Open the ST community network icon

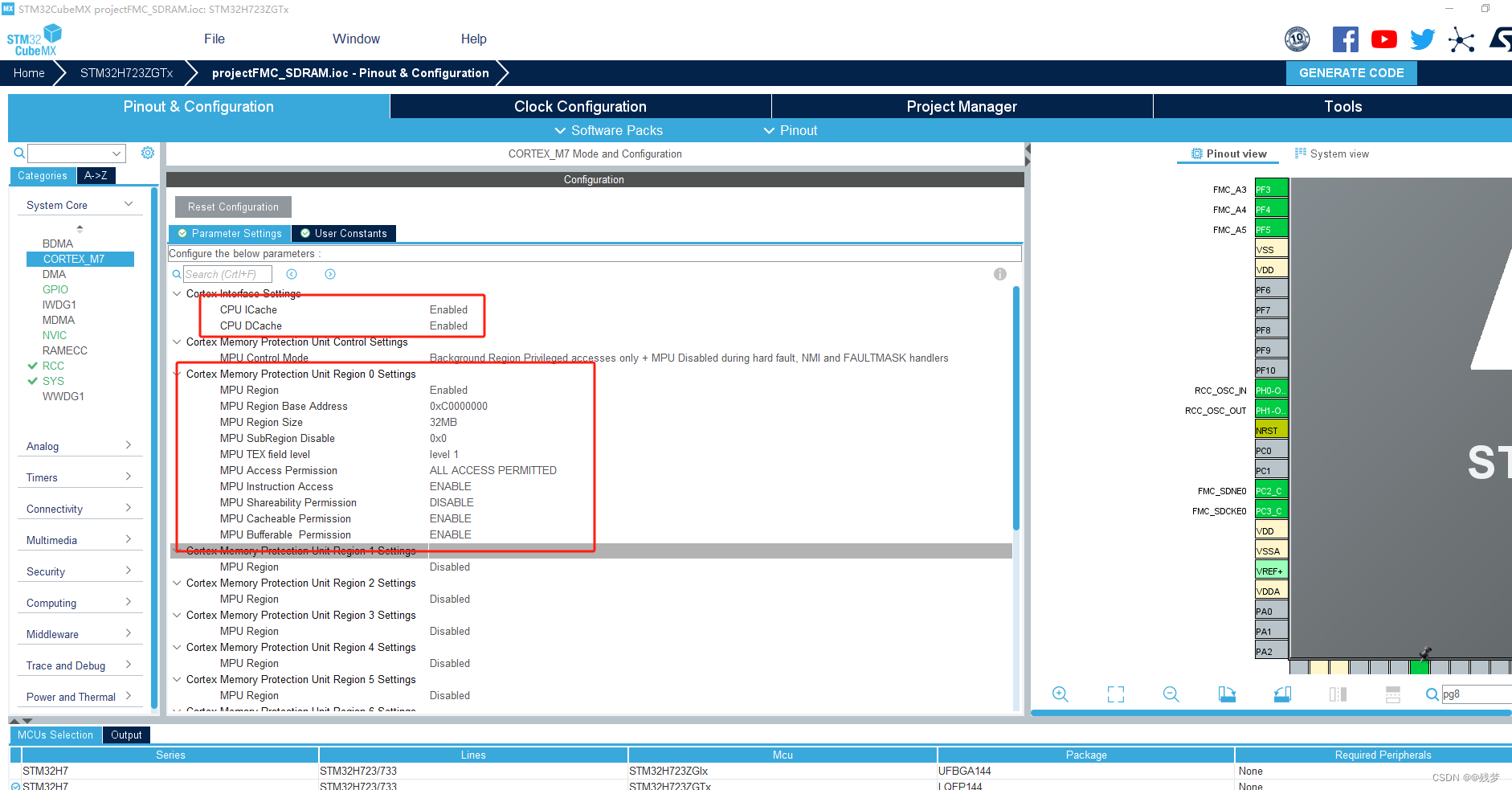tap(1461, 39)
